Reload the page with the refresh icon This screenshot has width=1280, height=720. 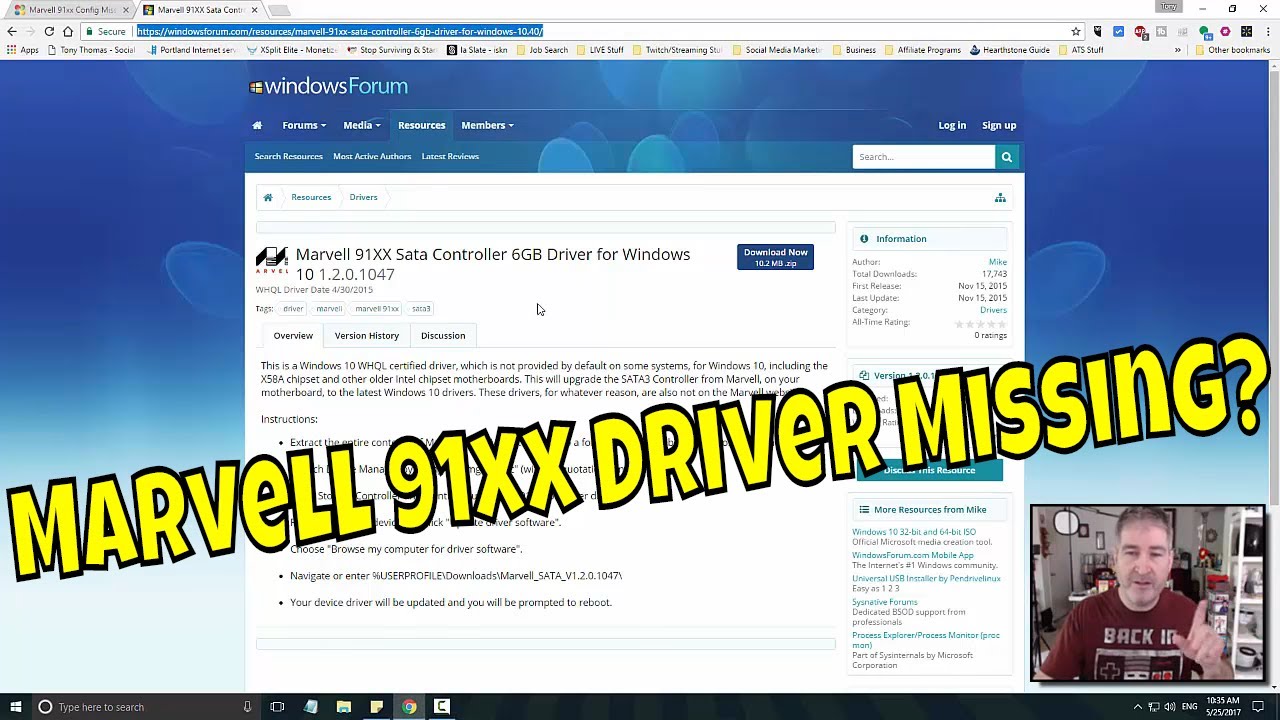coord(49,31)
